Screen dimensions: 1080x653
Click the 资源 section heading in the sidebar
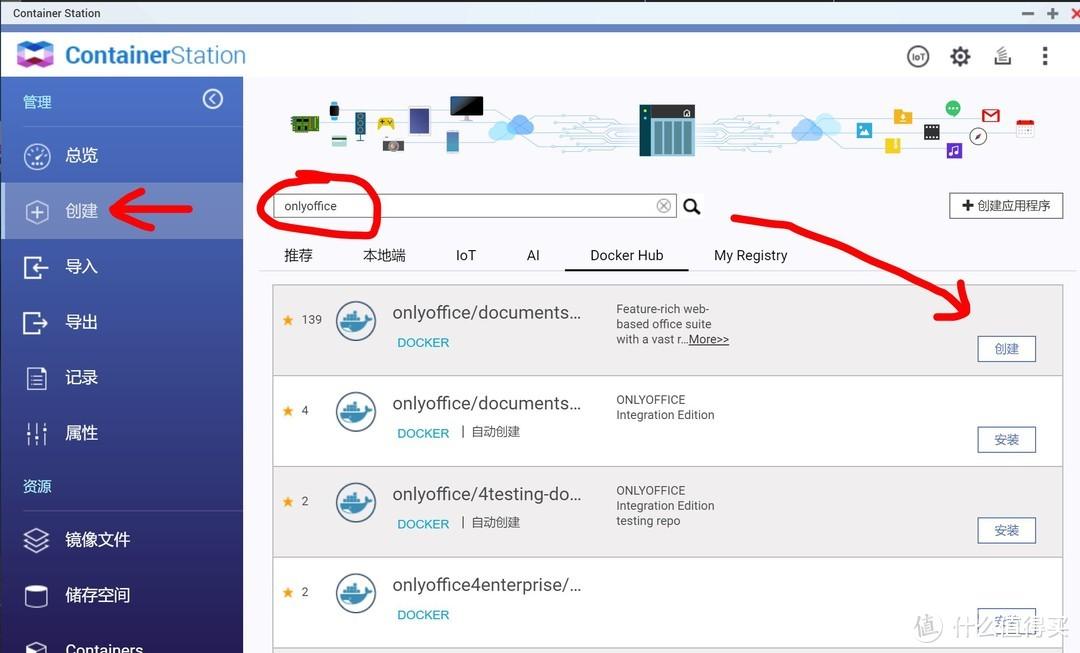tap(37, 486)
